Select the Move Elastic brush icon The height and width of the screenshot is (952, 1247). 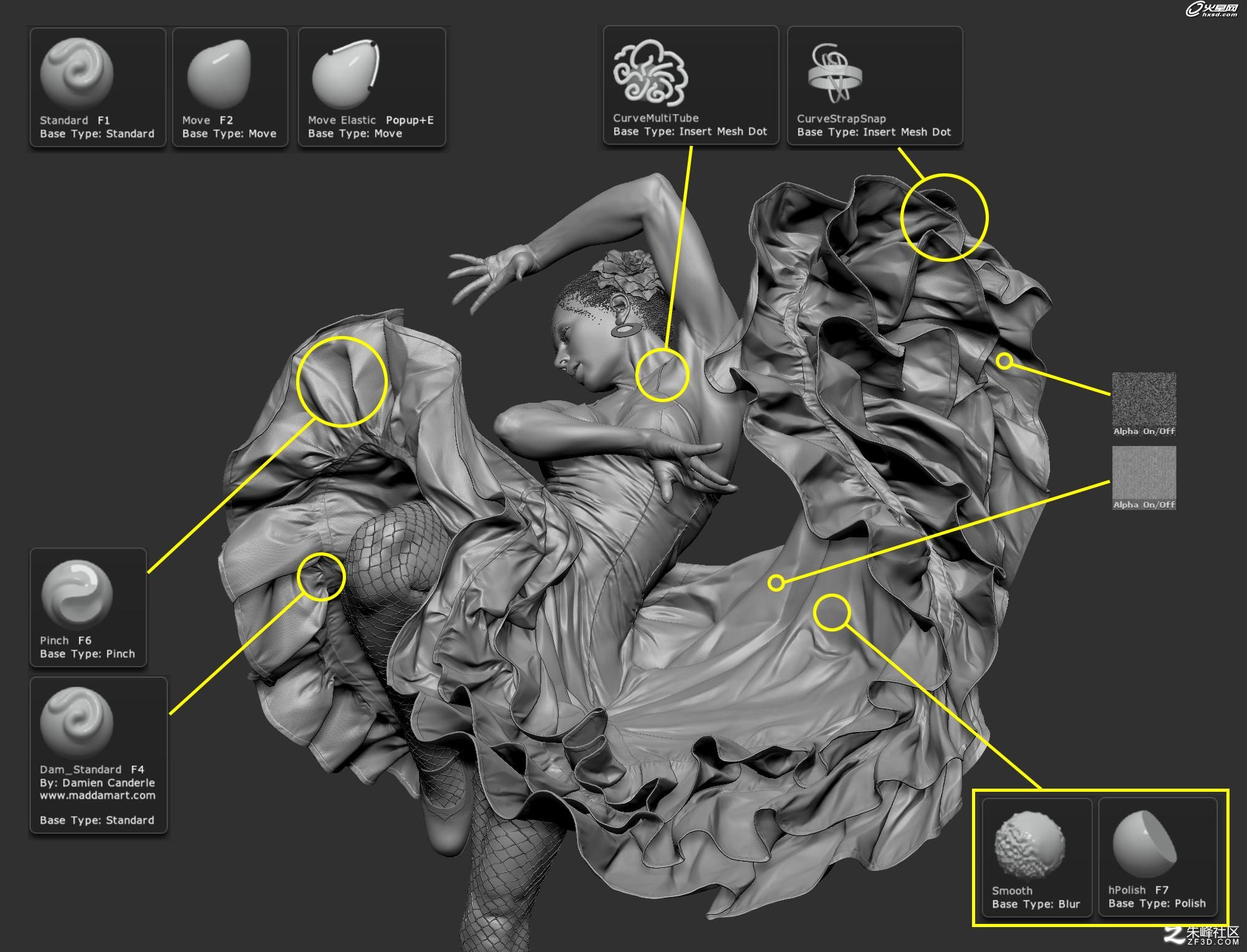(x=345, y=74)
